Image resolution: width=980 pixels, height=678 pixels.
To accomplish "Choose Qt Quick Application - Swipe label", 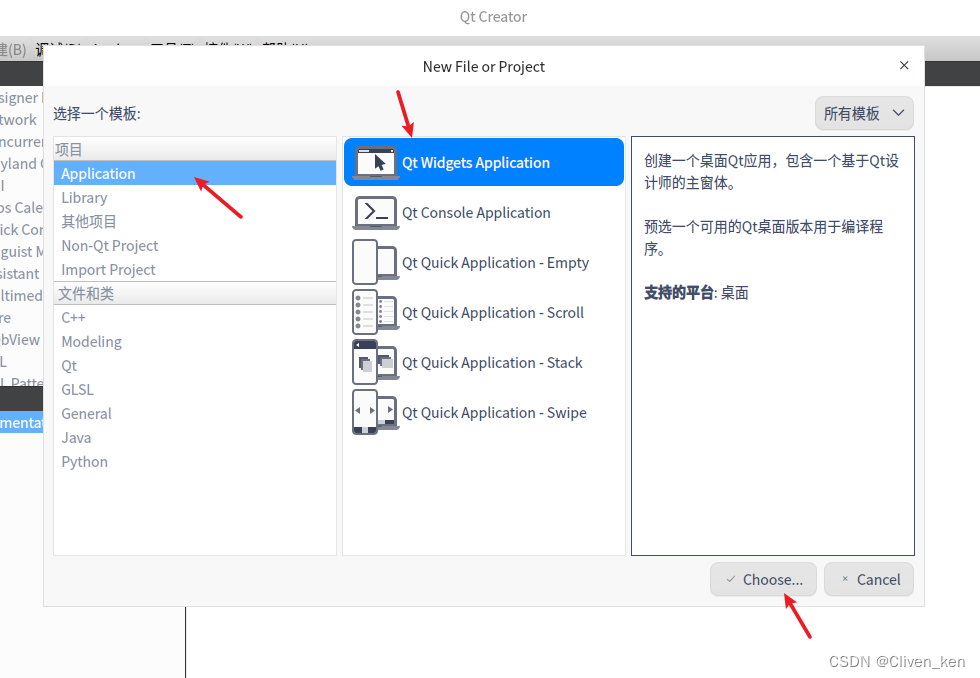I will 494,412.
